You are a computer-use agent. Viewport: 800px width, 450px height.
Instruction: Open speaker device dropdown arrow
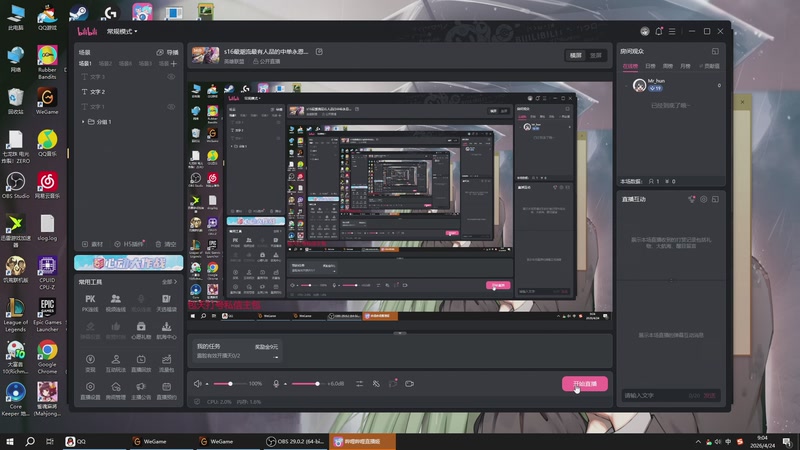click(x=207, y=384)
